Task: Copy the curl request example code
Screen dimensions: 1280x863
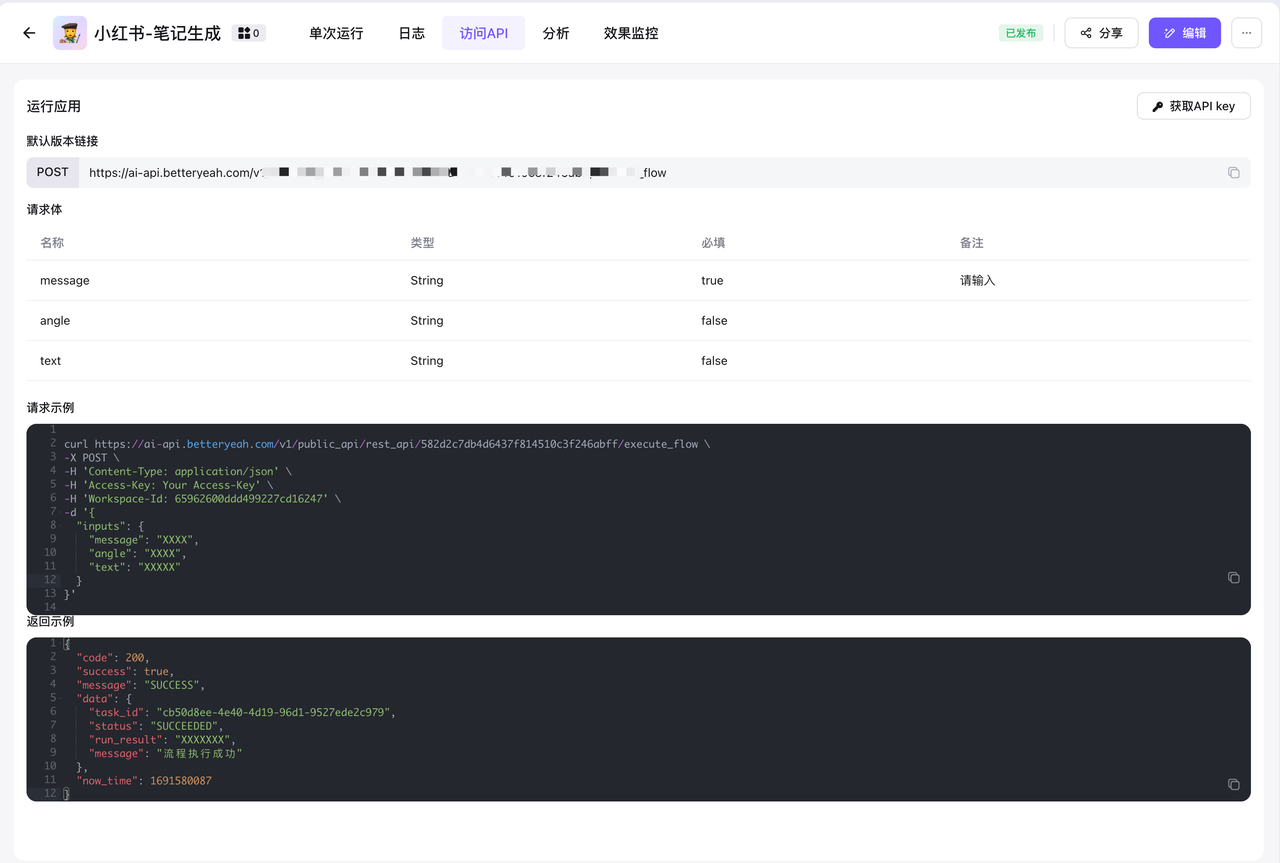Action: pos(1233,578)
